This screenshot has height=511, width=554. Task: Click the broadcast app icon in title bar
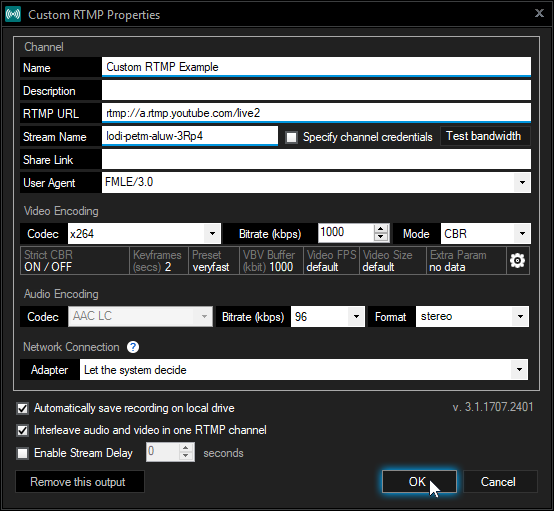tap(13, 14)
